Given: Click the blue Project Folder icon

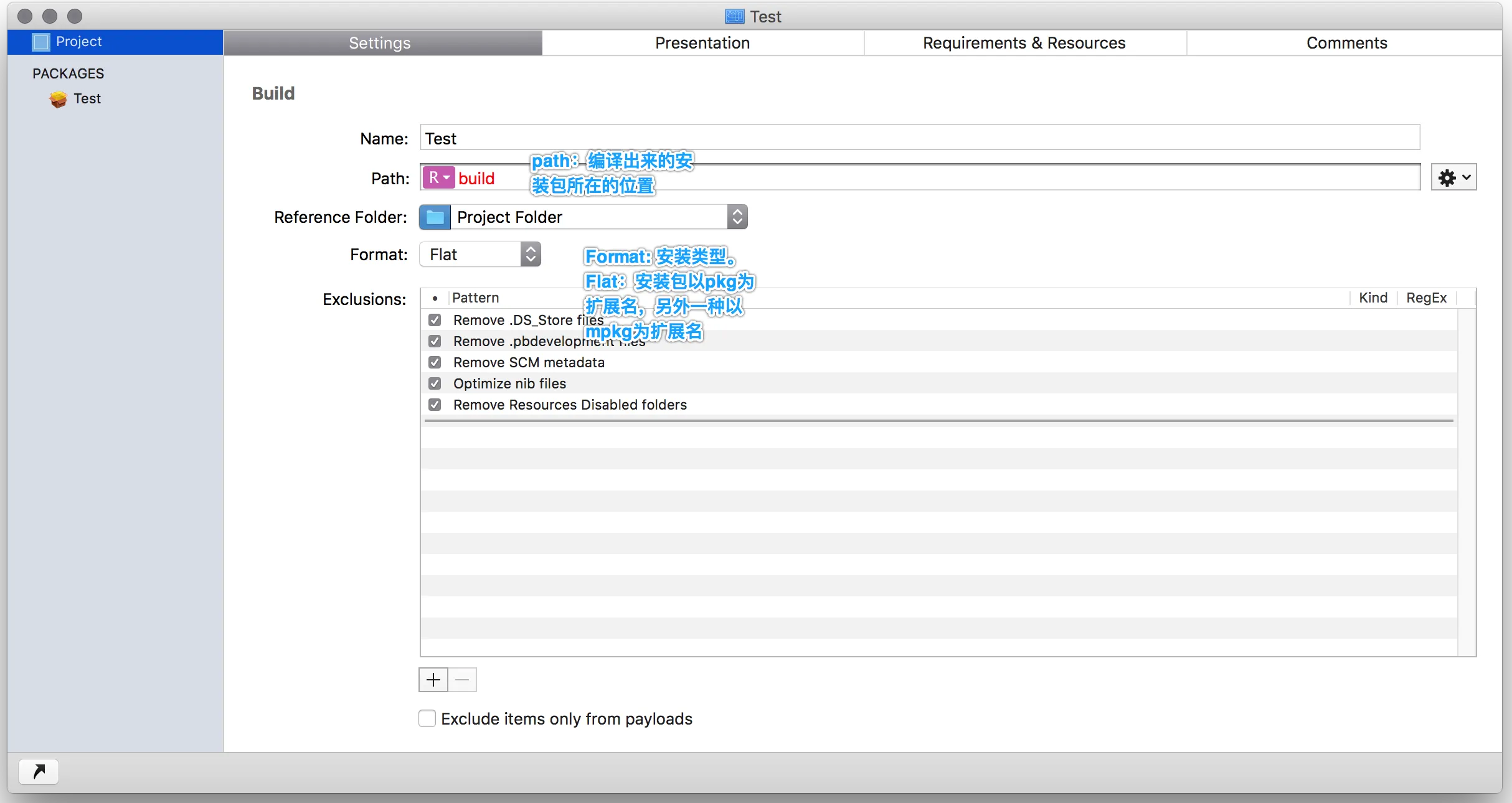Looking at the screenshot, I should [435, 217].
